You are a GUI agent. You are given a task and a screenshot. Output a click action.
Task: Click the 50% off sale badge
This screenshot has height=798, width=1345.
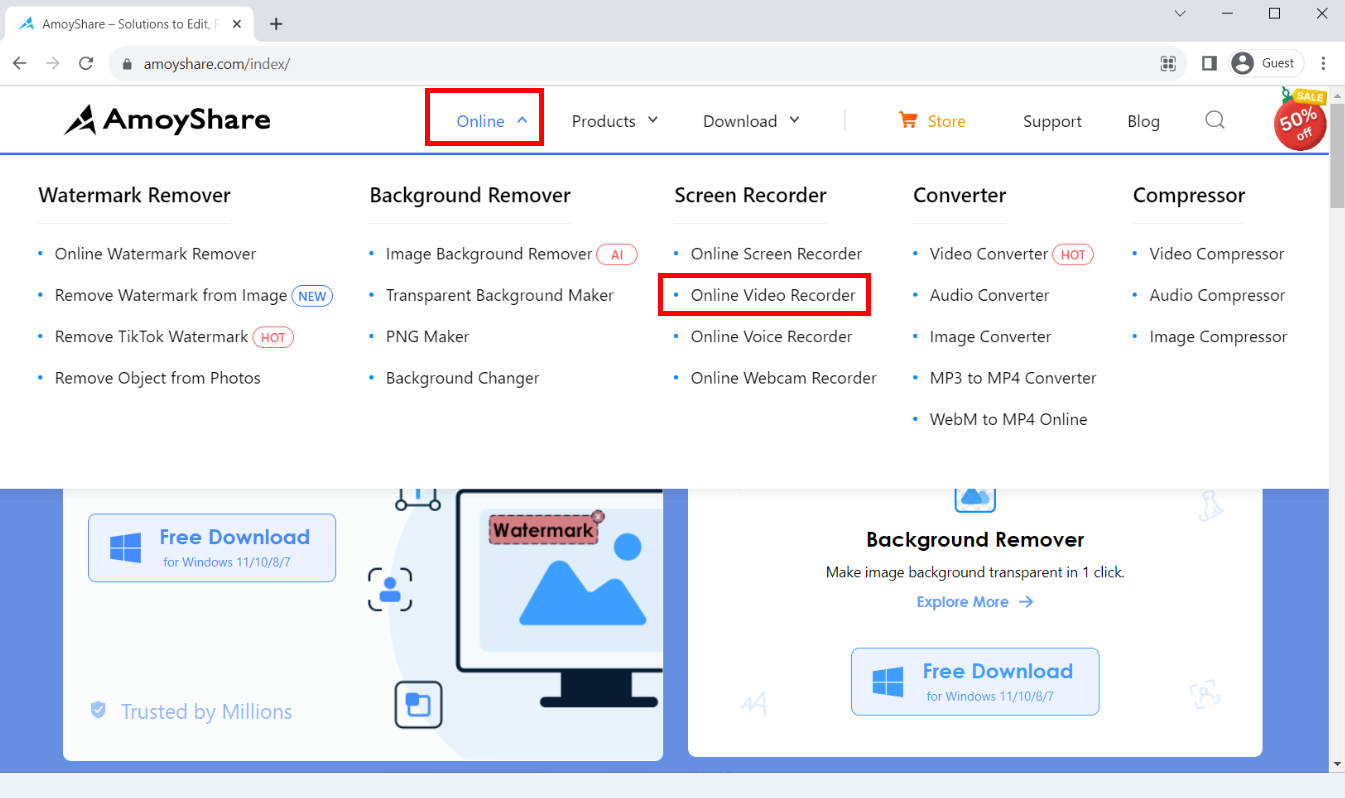coord(1300,120)
